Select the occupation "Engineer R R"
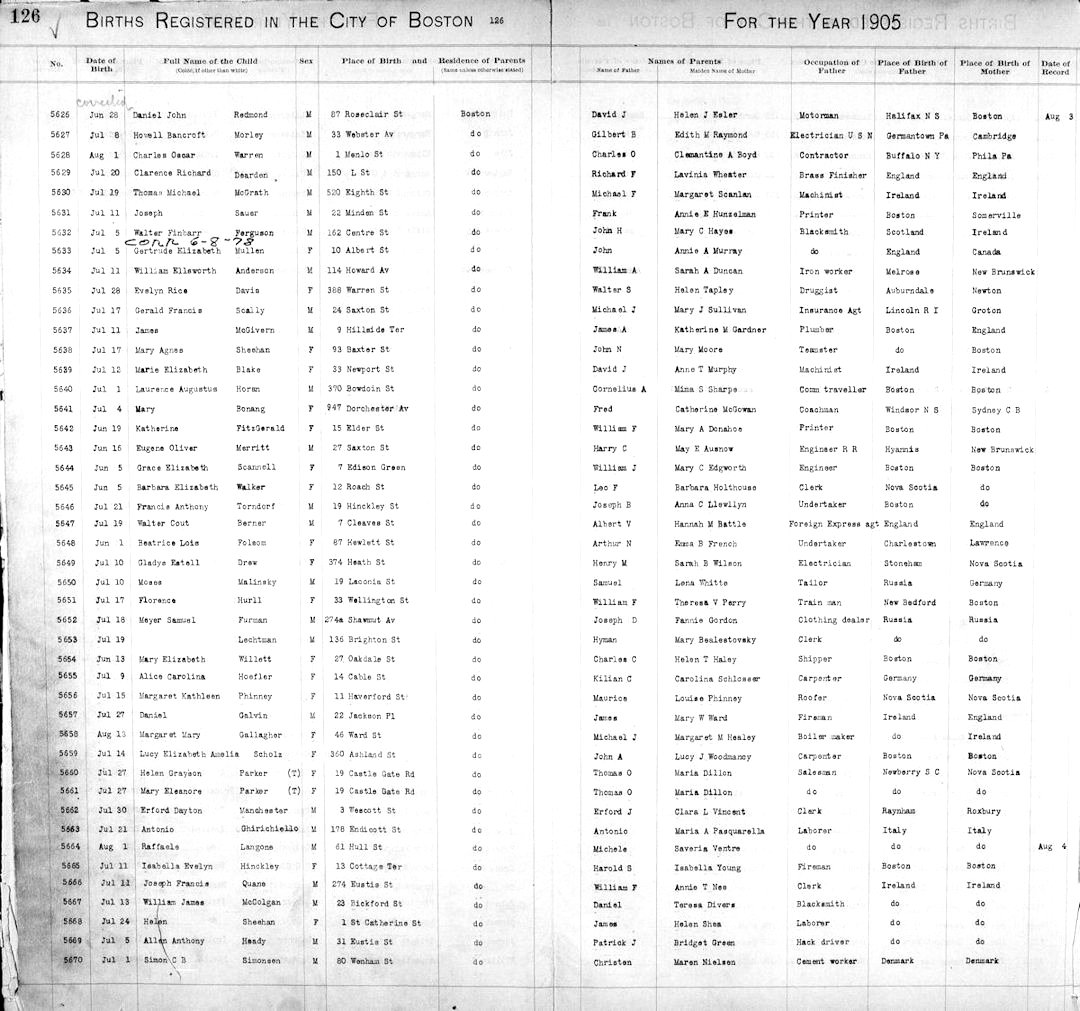 (829, 449)
